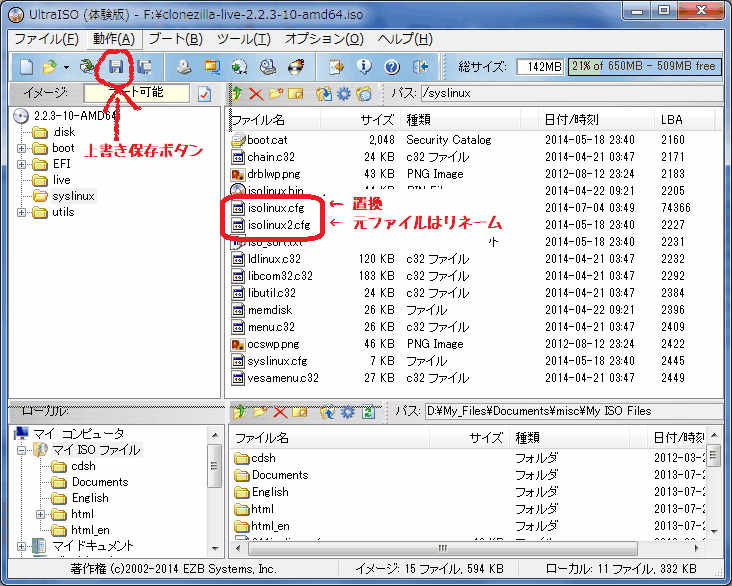The height and width of the screenshot is (586, 732).
Task: Click the Exit door icon in toolbar
Action: click(x=420, y=67)
